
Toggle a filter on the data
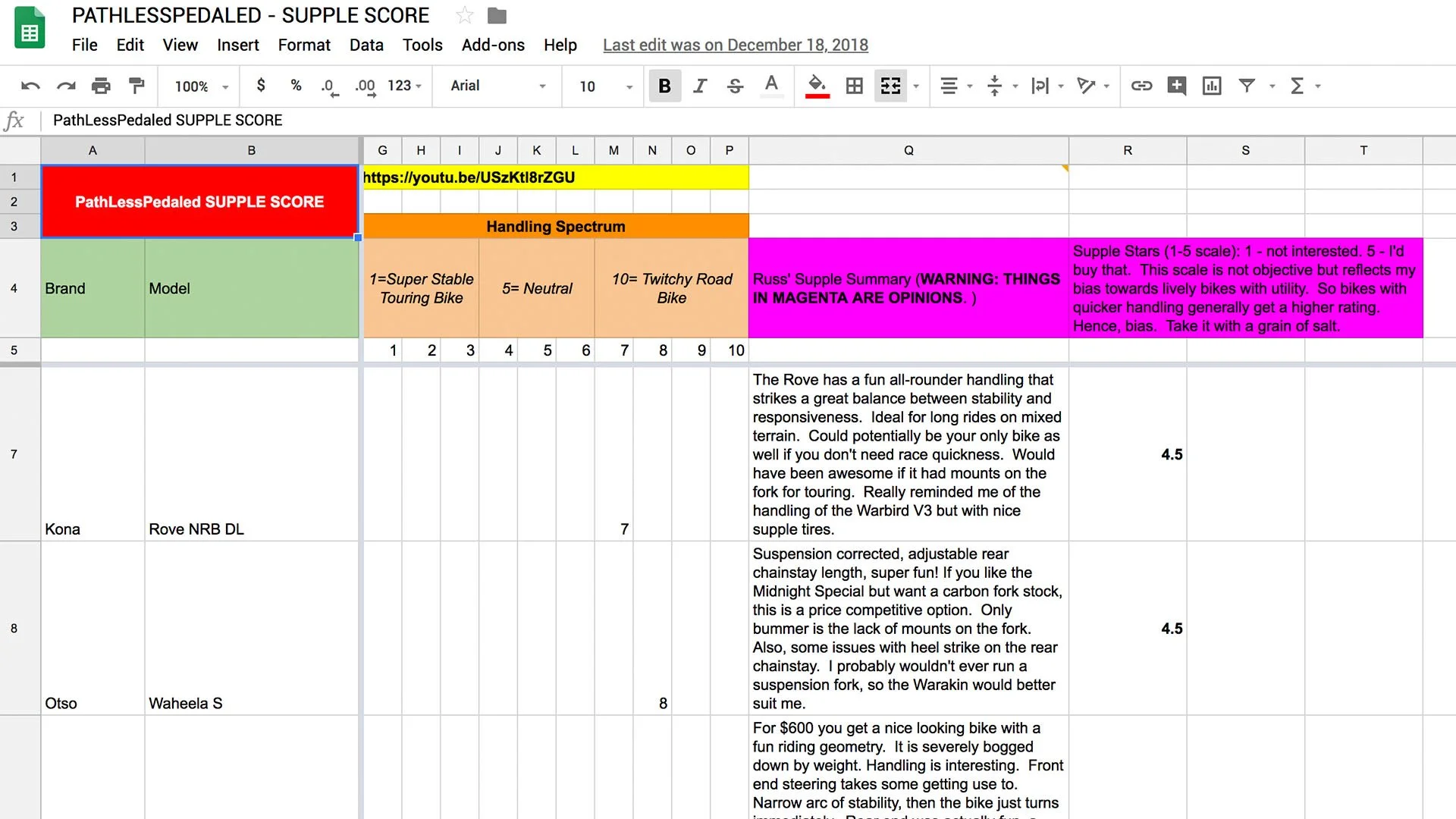pos(1247,86)
